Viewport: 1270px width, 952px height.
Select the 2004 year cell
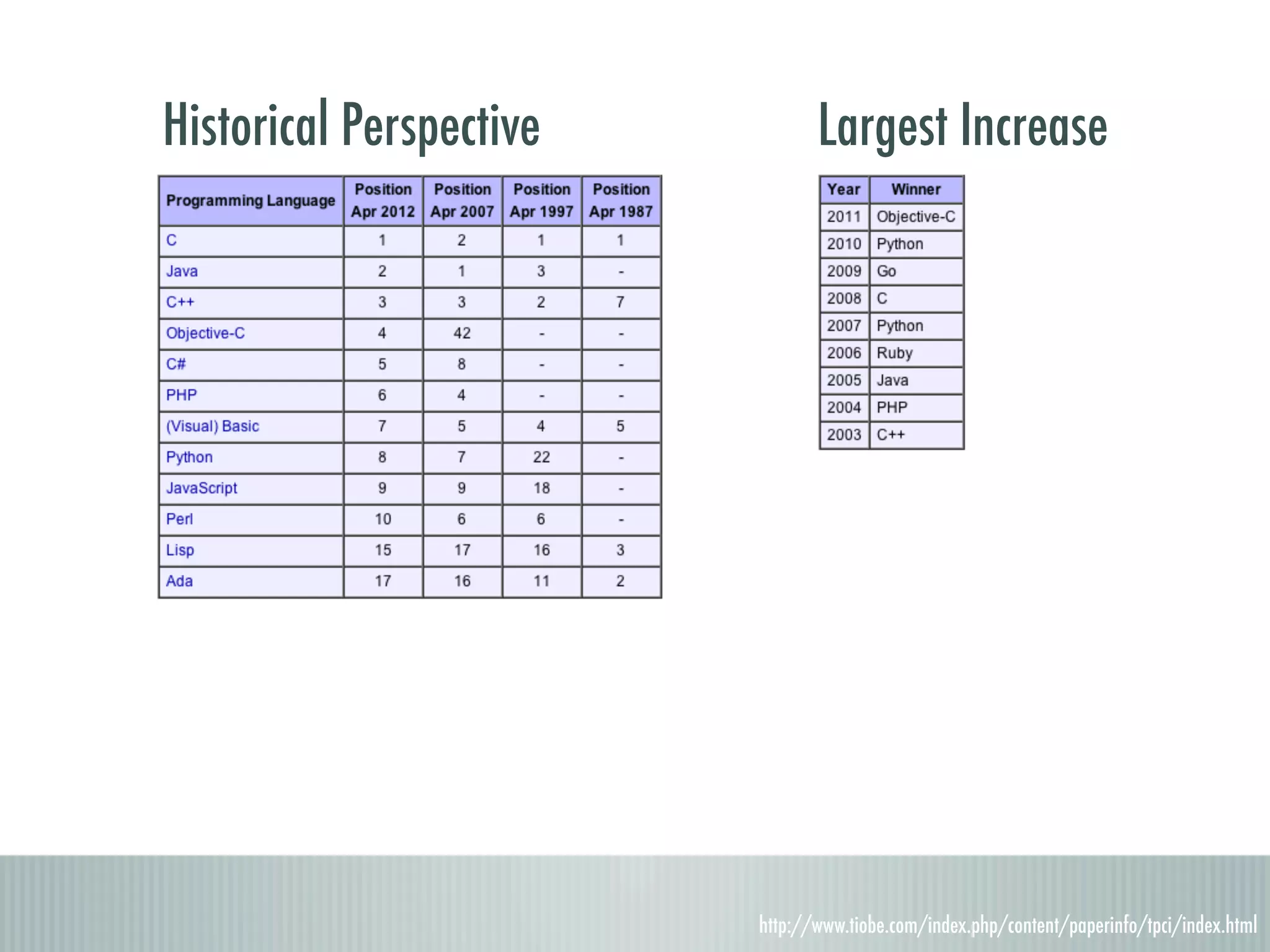point(844,408)
